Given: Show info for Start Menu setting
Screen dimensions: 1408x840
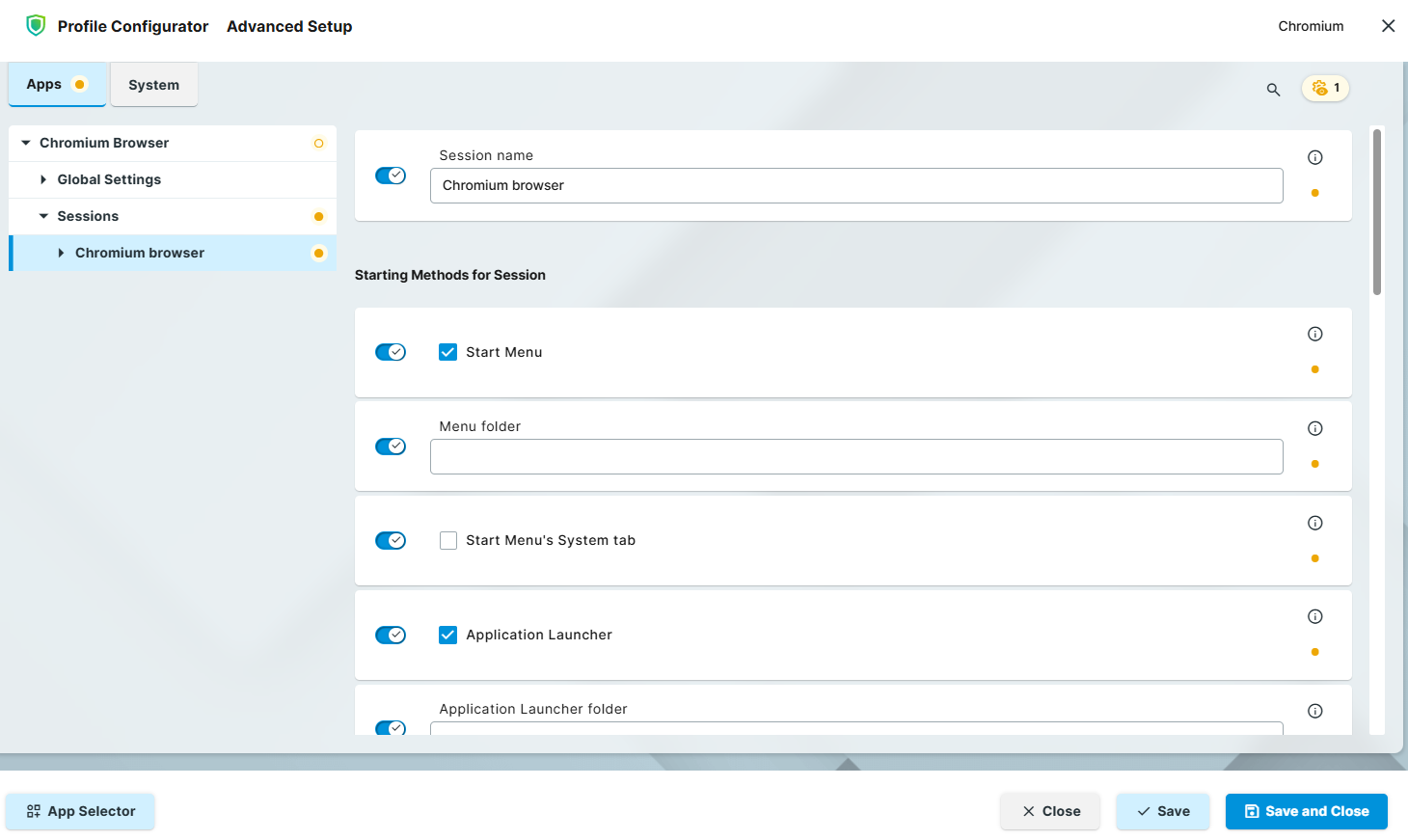Looking at the screenshot, I should click(x=1314, y=334).
